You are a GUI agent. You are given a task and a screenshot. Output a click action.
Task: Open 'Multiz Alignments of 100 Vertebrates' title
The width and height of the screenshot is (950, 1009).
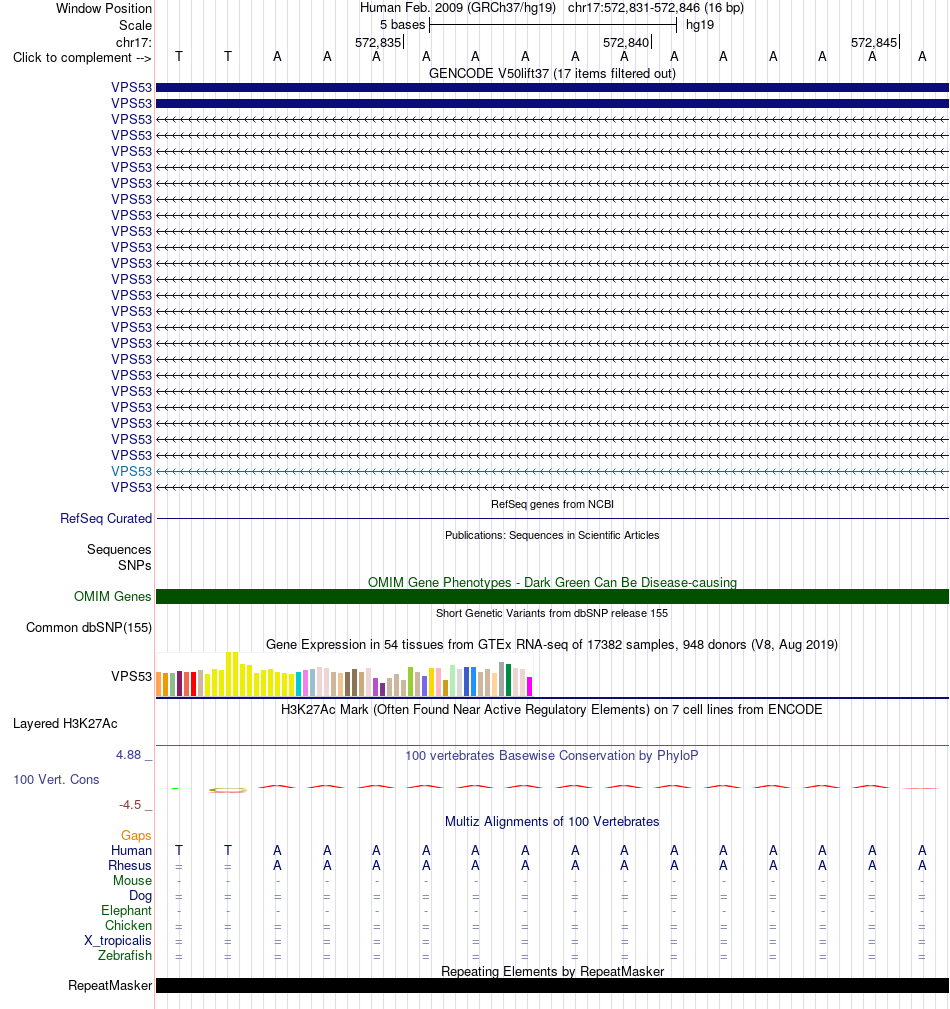tap(552, 821)
